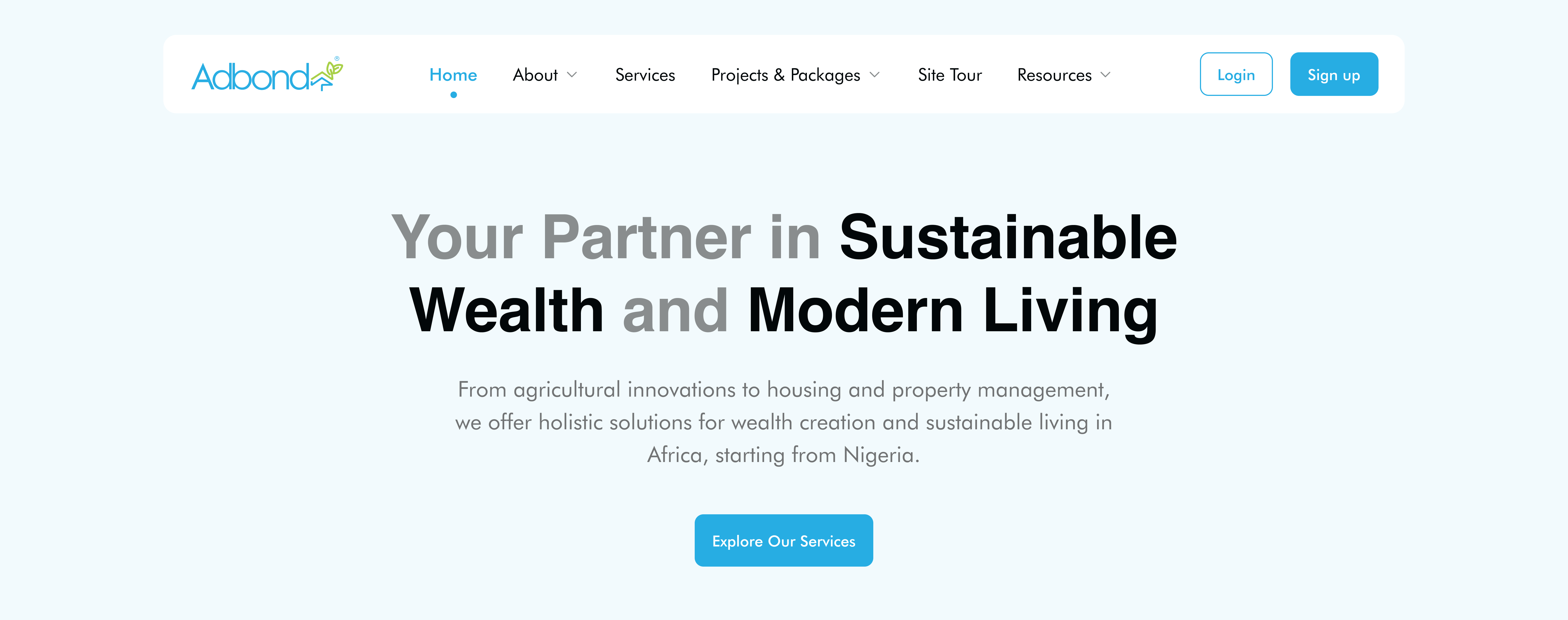Click the Explore Our Services button
The height and width of the screenshot is (620, 1568).
click(783, 541)
